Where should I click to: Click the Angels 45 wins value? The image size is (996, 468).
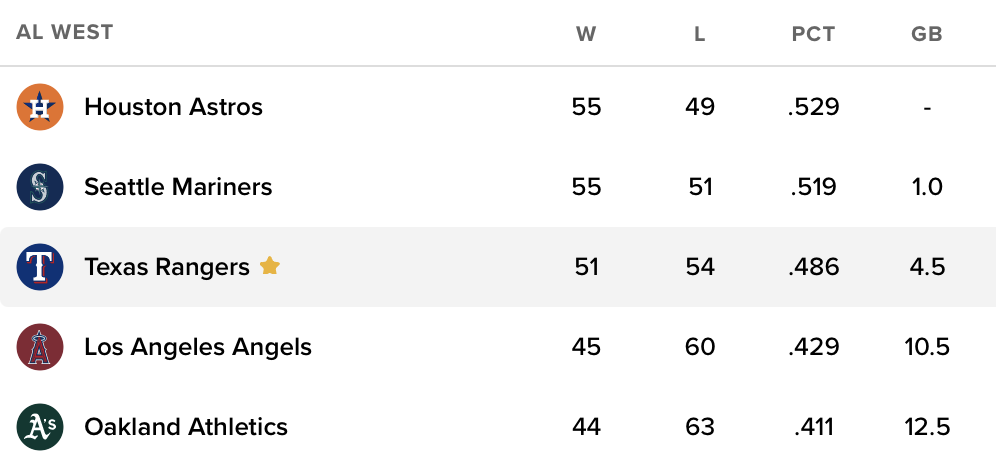pyautogui.click(x=586, y=347)
